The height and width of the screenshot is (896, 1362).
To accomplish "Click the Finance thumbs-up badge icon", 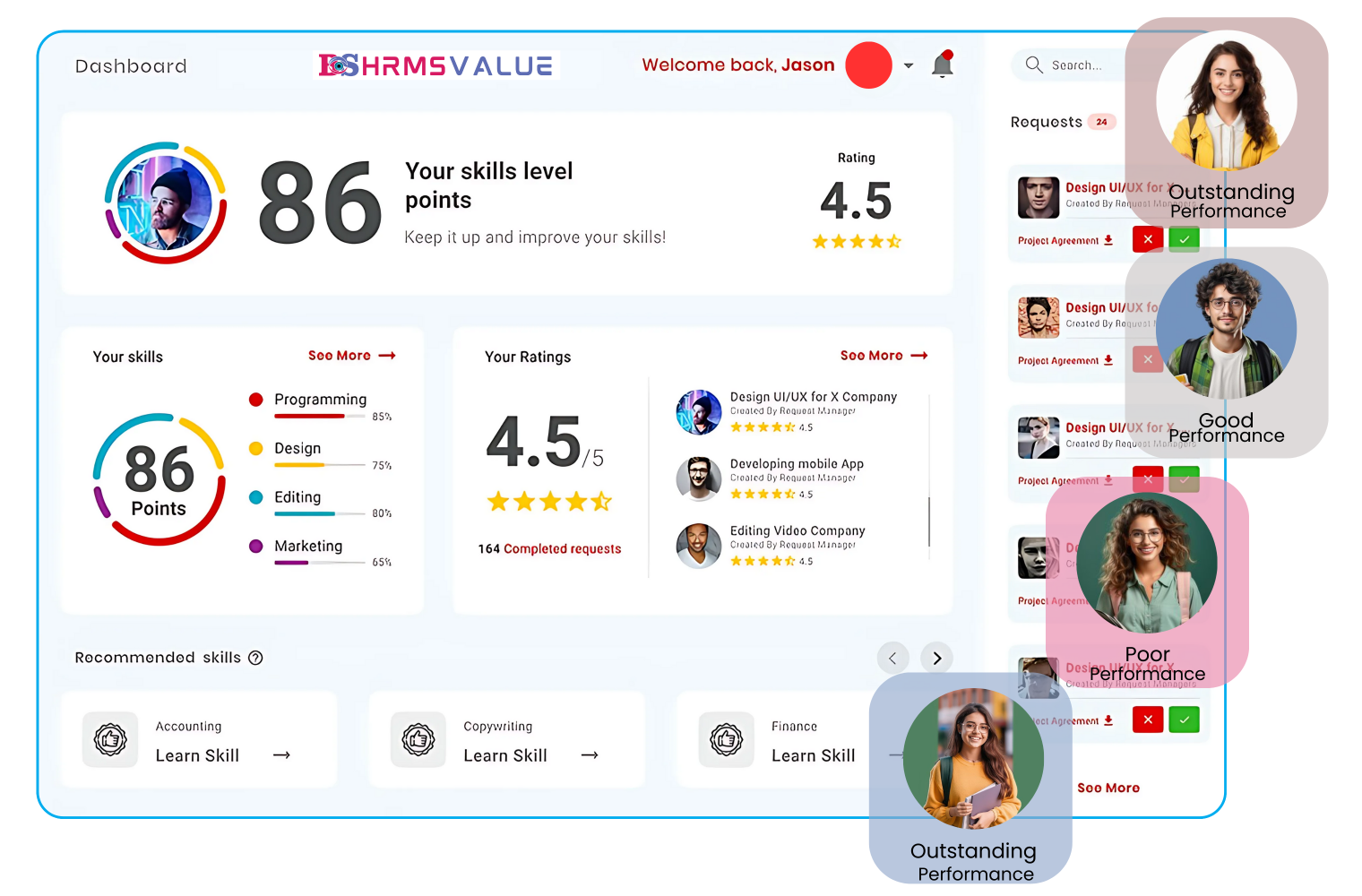I will 727,740.
